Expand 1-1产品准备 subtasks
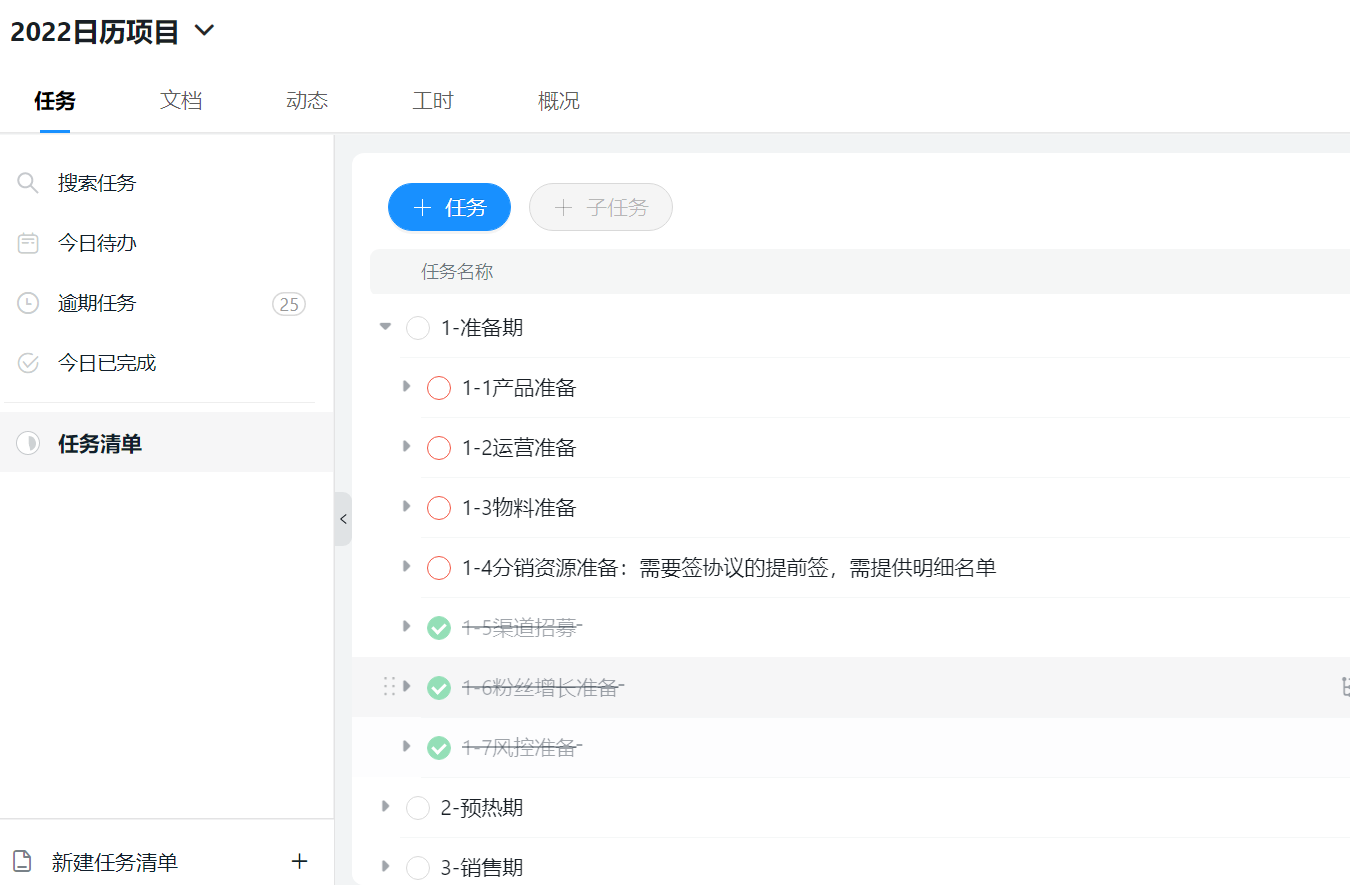Screen dimensions: 1350x885 click(406, 386)
